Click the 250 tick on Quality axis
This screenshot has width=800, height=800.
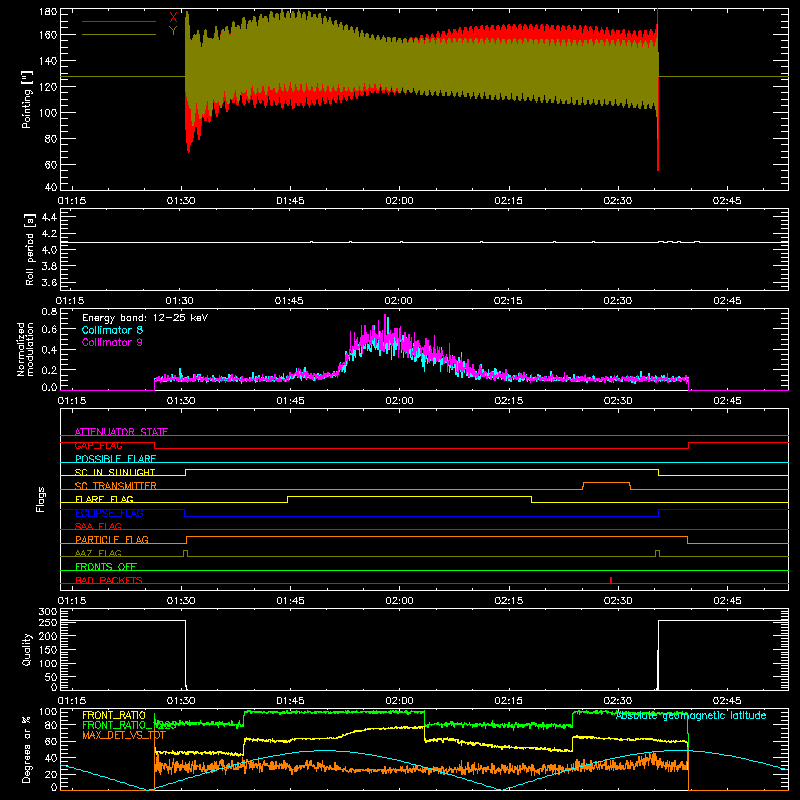point(48,622)
